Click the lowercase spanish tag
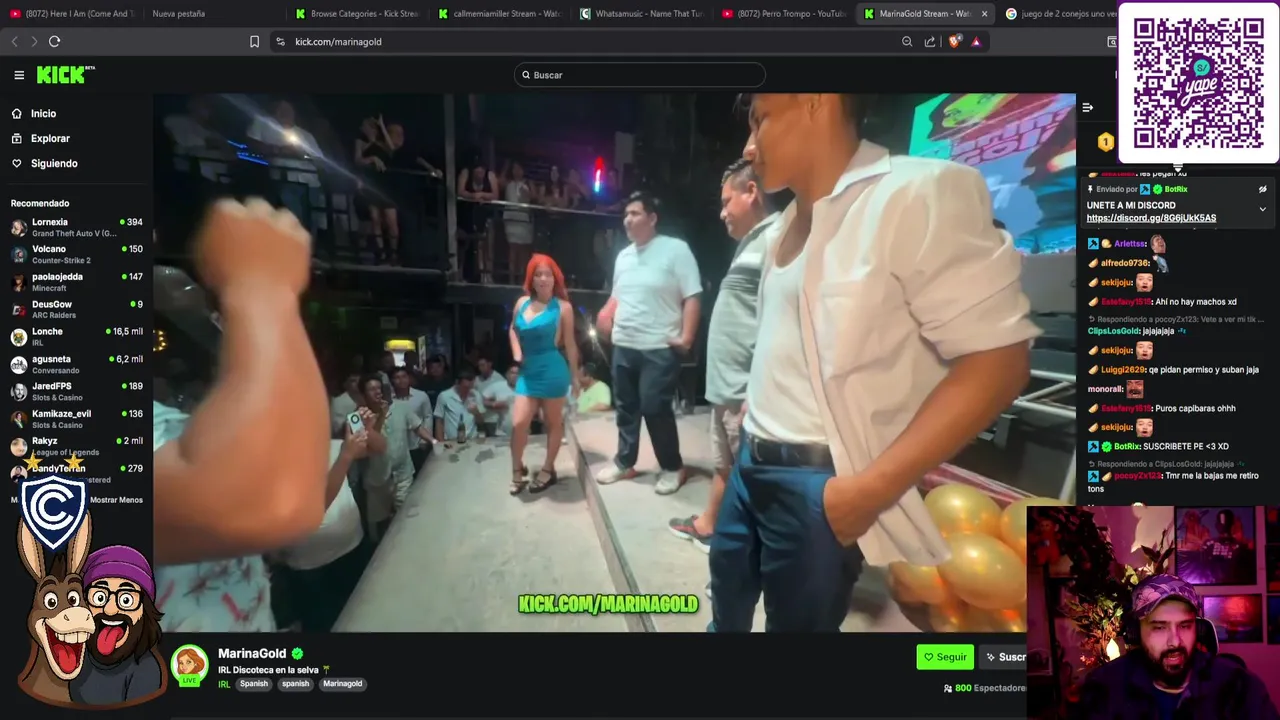 [x=295, y=684]
